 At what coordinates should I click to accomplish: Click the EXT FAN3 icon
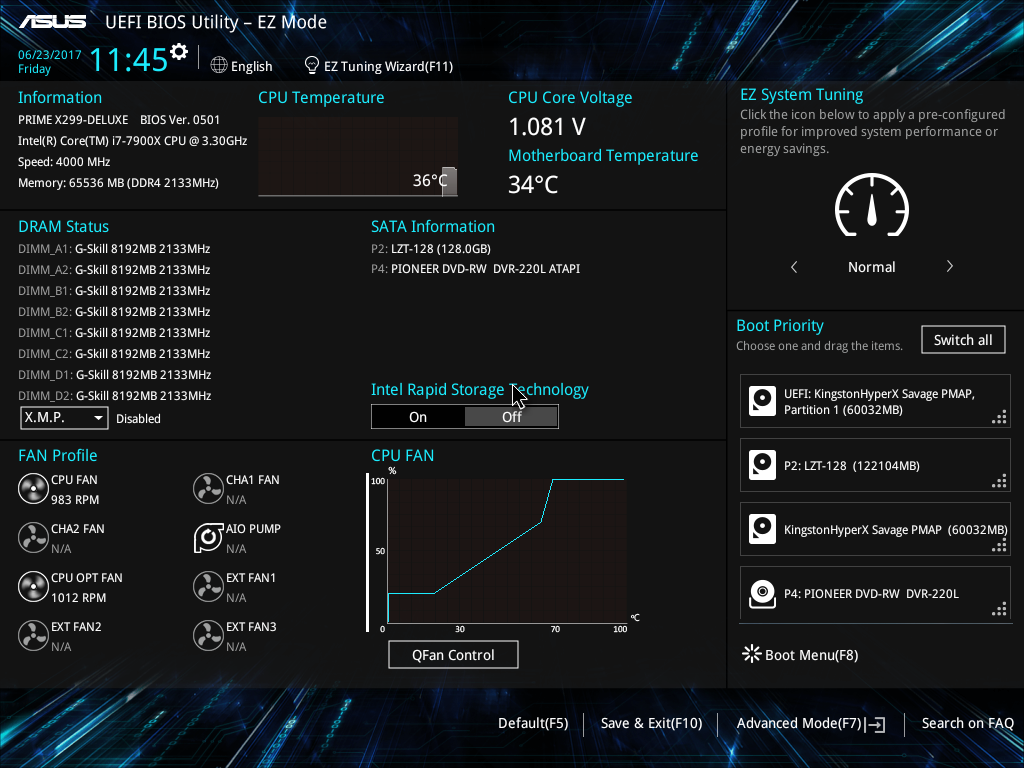208,635
